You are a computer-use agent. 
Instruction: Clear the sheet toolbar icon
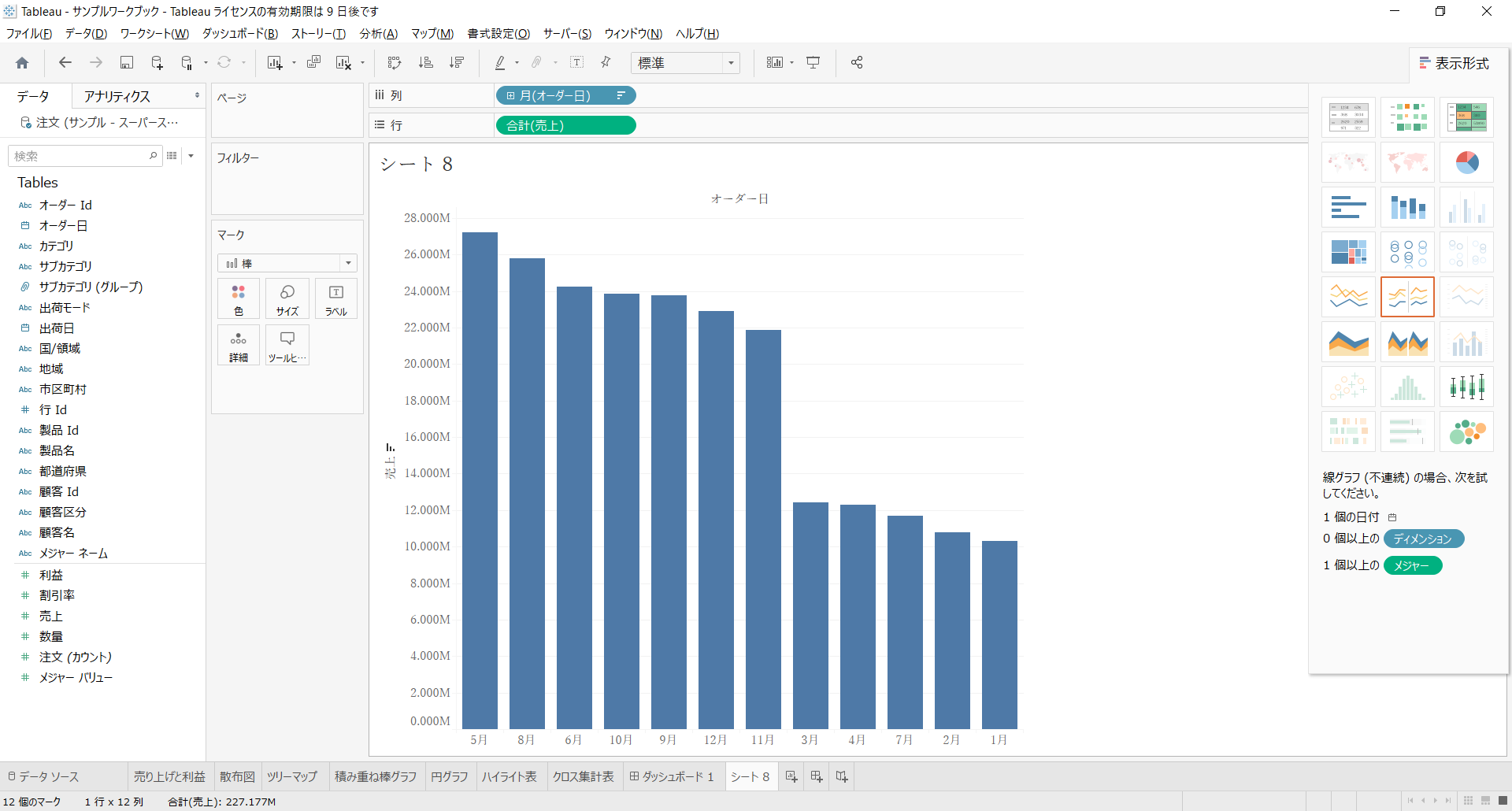343,63
